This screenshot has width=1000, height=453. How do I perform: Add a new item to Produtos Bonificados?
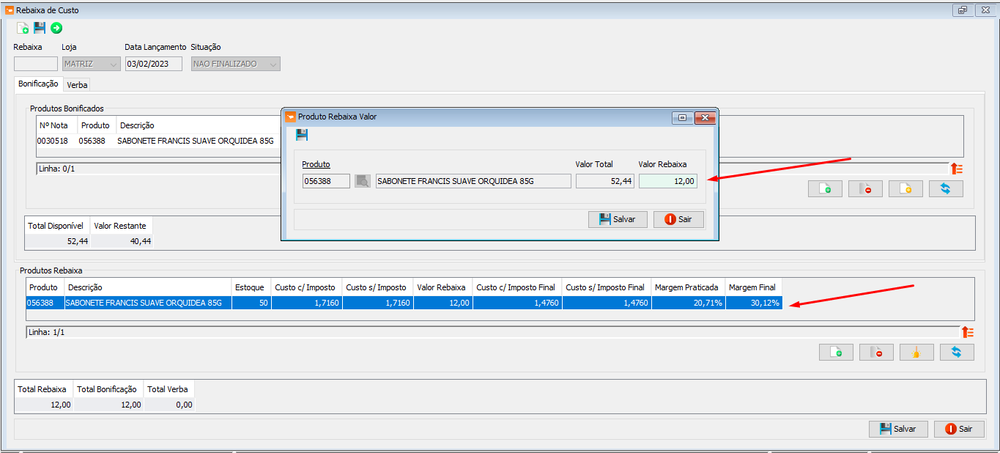[825, 189]
